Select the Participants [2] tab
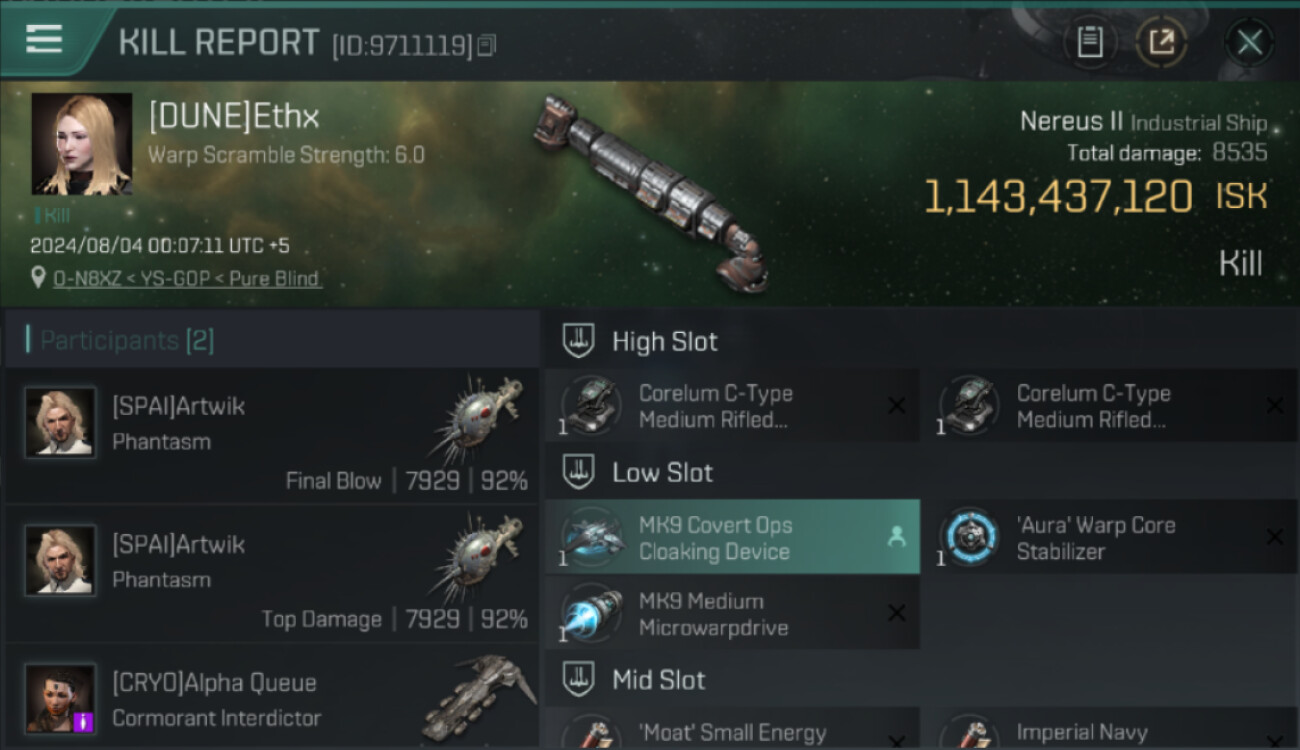The image size is (1300, 750). click(126, 341)
